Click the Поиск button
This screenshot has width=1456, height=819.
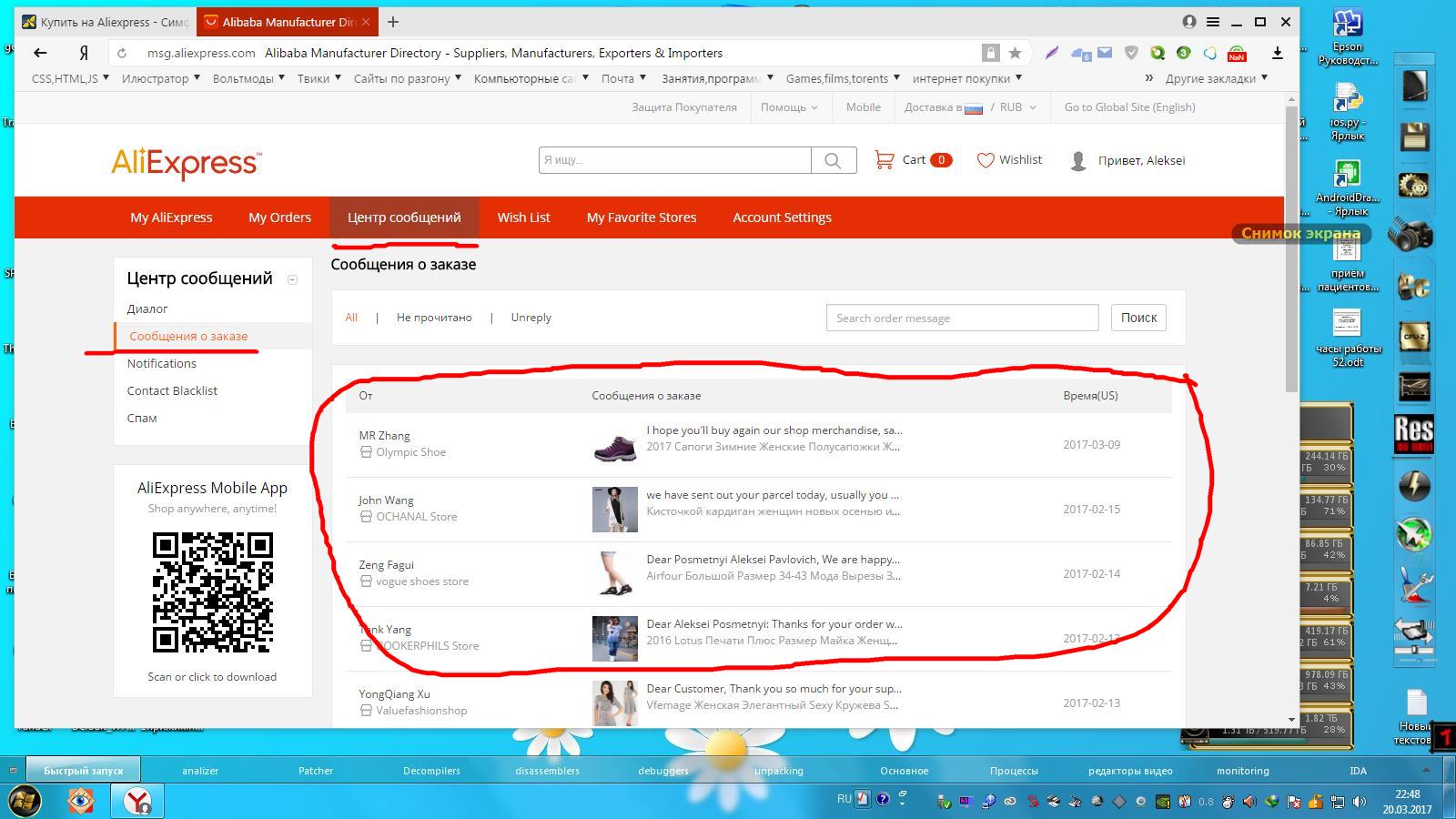click(1138, 318)
